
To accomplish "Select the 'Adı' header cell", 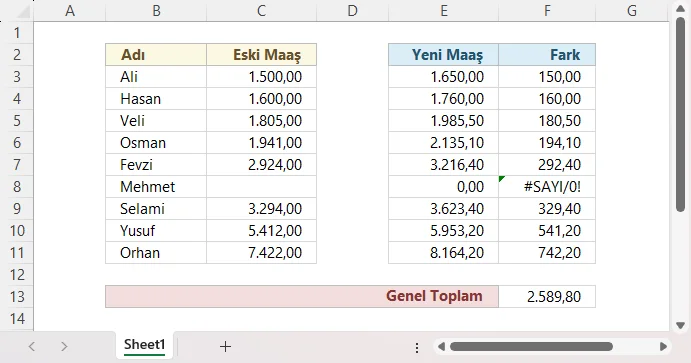I will coord(156,55).
